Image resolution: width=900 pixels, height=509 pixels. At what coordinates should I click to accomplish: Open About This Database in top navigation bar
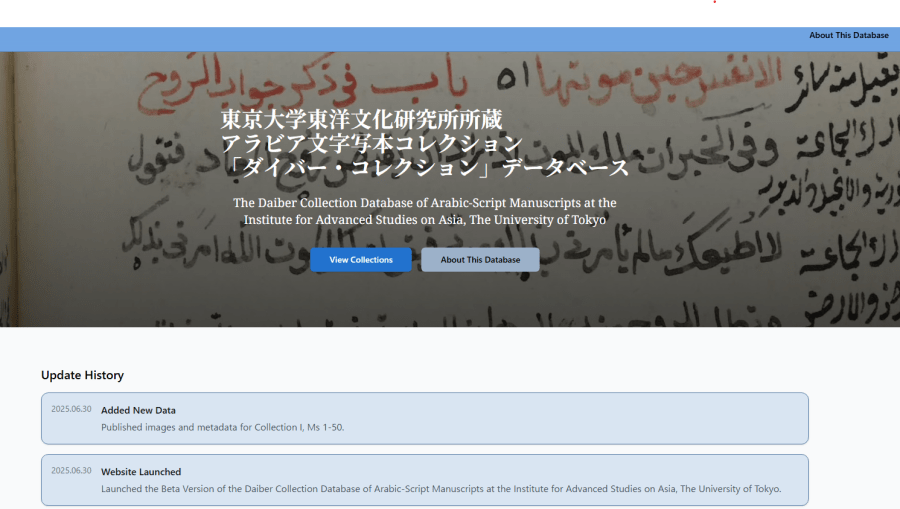[x=848, y=35]
